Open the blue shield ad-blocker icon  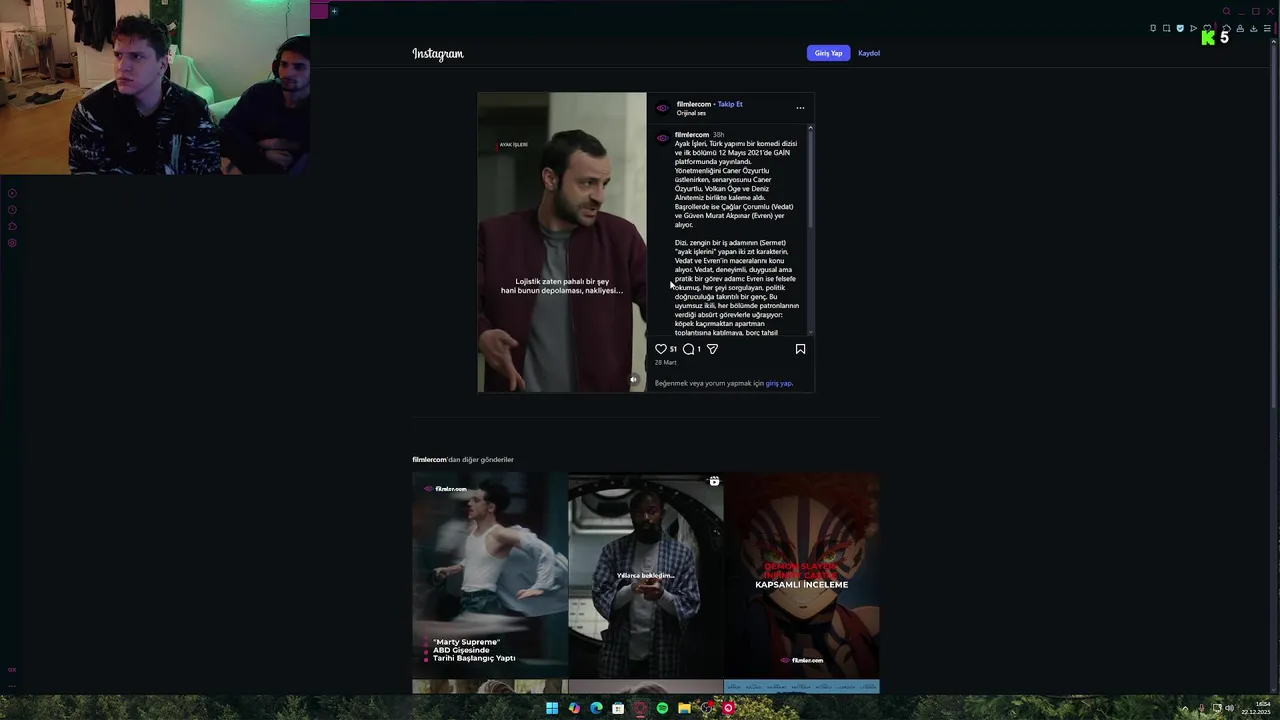pos(1180,28)
